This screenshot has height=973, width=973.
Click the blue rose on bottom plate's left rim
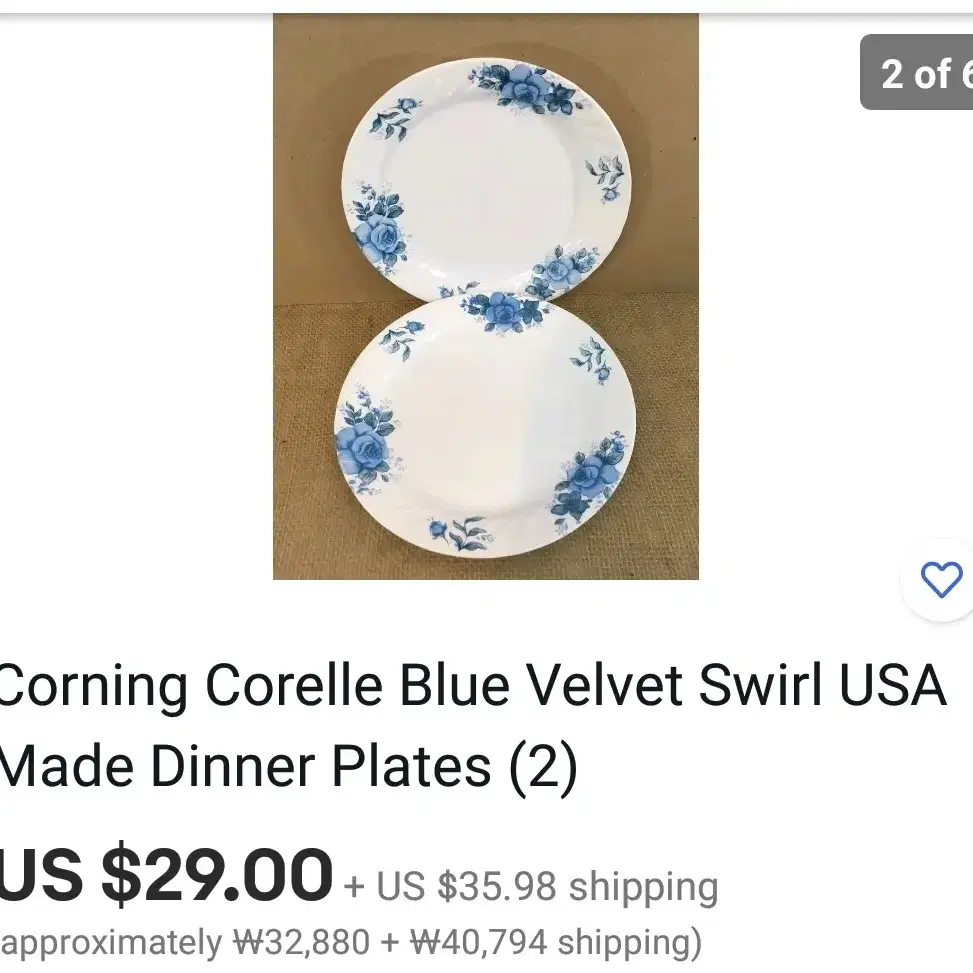click(x=366, y=443)
